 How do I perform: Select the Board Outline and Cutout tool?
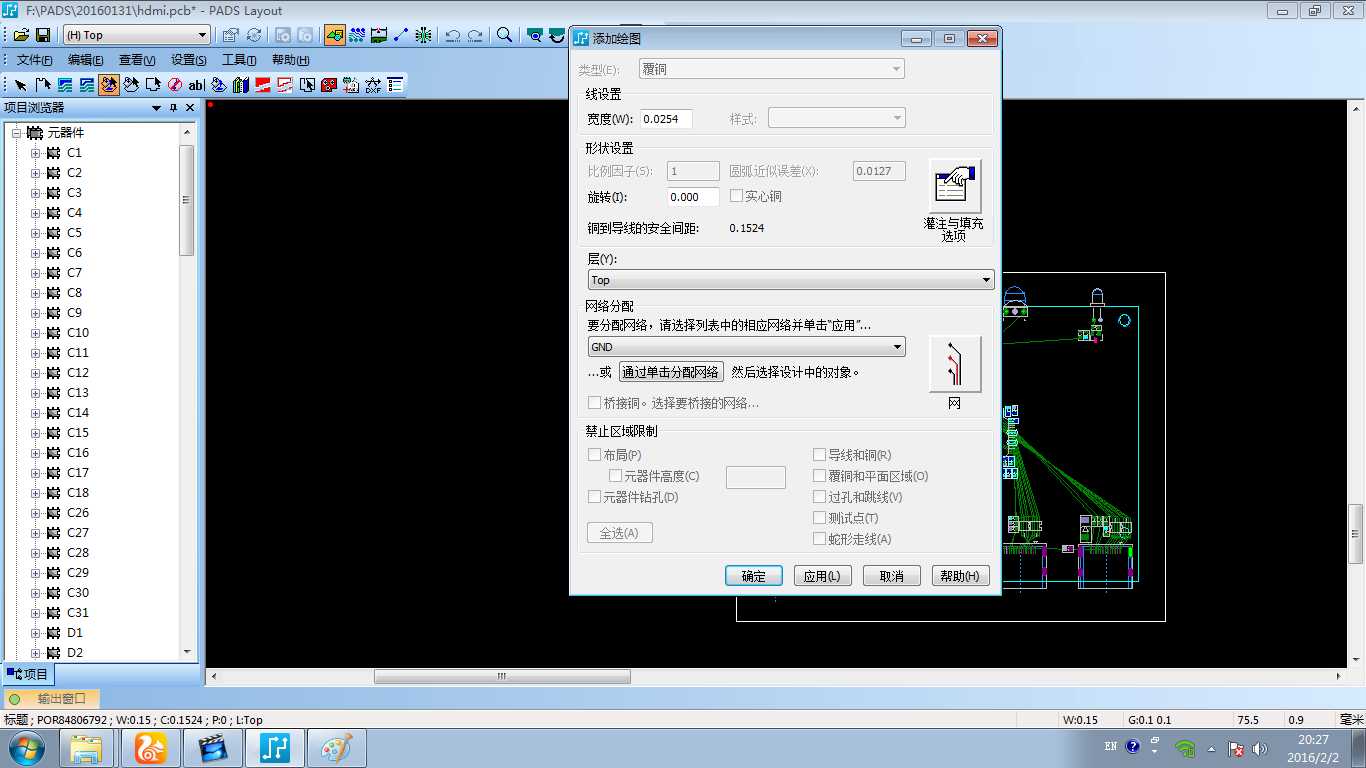pyautogui.click(x=153, y=85)
